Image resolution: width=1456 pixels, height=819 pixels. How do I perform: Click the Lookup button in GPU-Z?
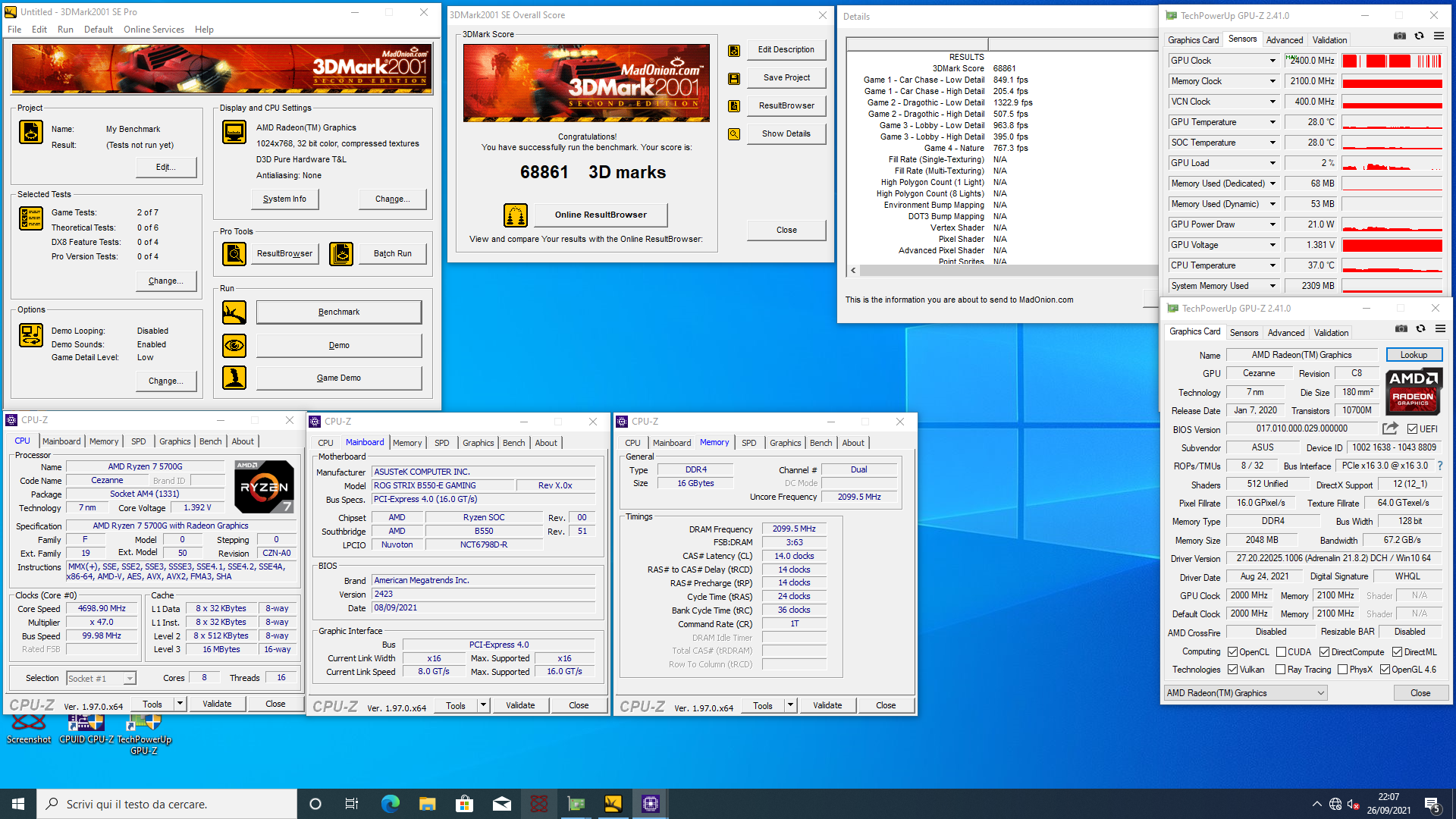click(x=1414, y=355)
